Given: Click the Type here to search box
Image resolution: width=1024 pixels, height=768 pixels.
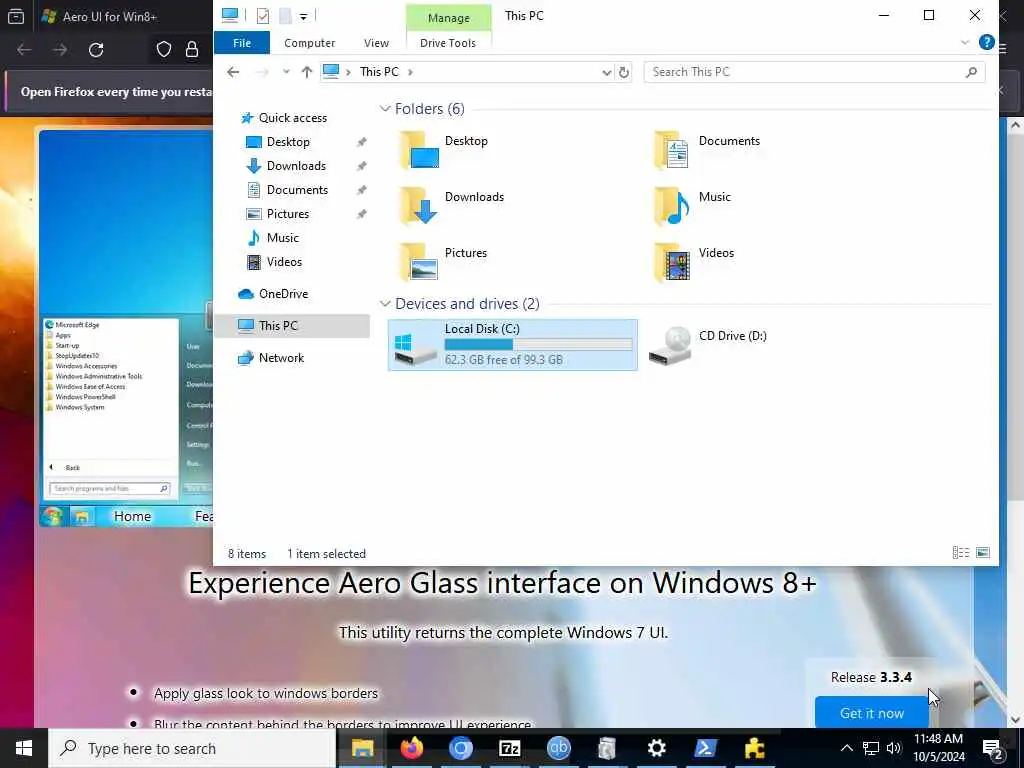Looking at the screenshot, I should click(193, 748).
